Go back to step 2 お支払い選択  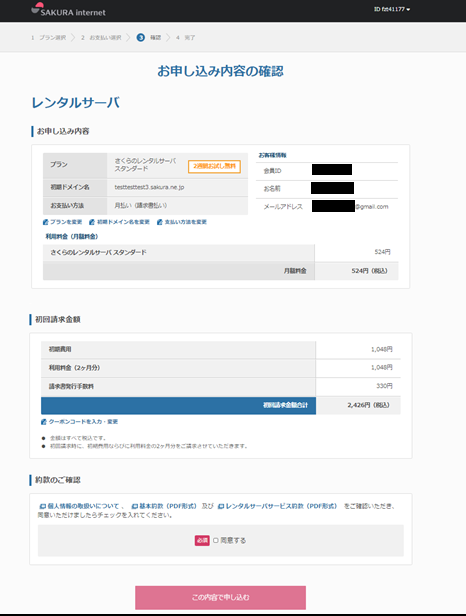[101, 38]
